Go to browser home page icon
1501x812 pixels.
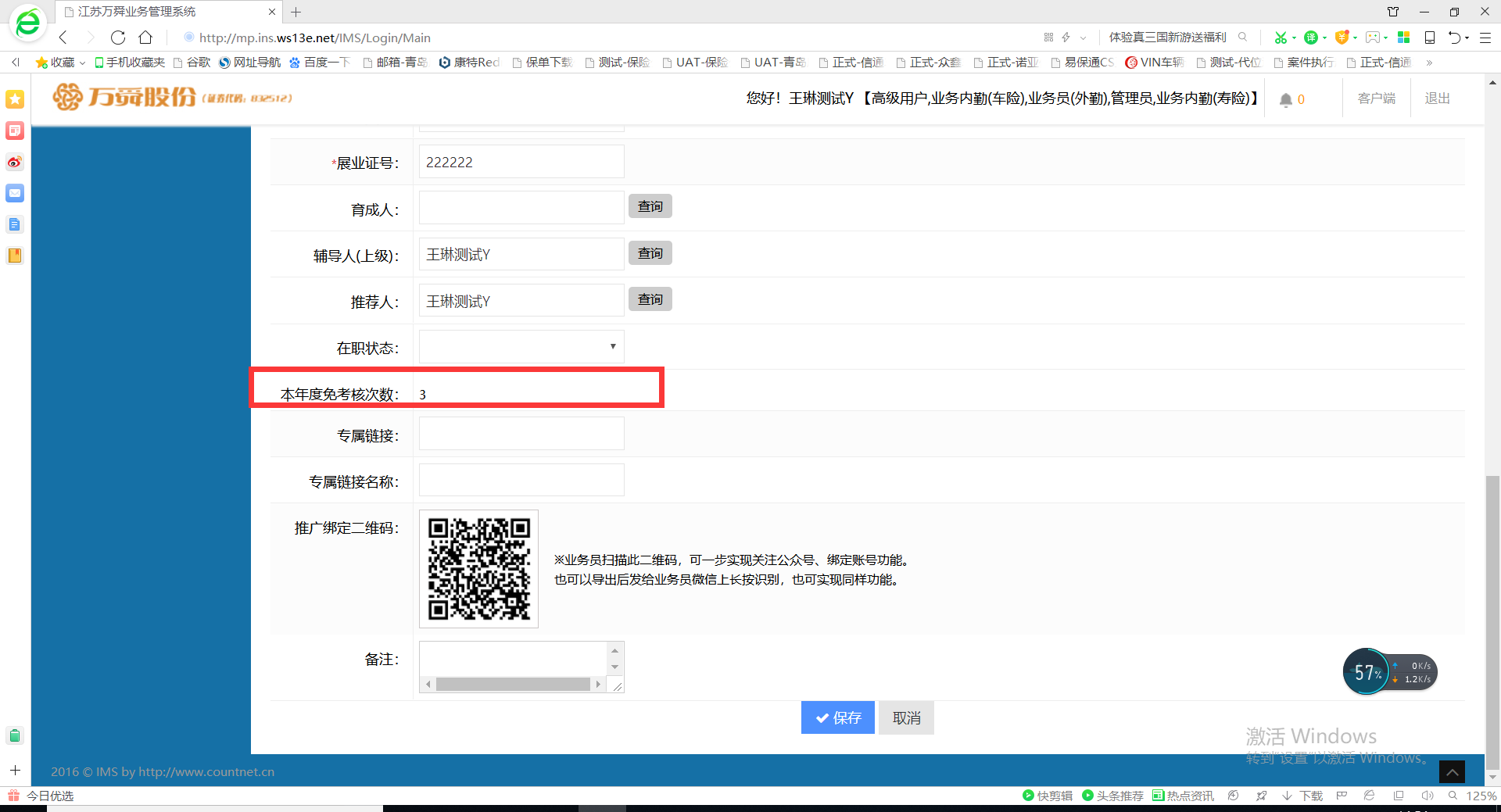coord(145,38)
